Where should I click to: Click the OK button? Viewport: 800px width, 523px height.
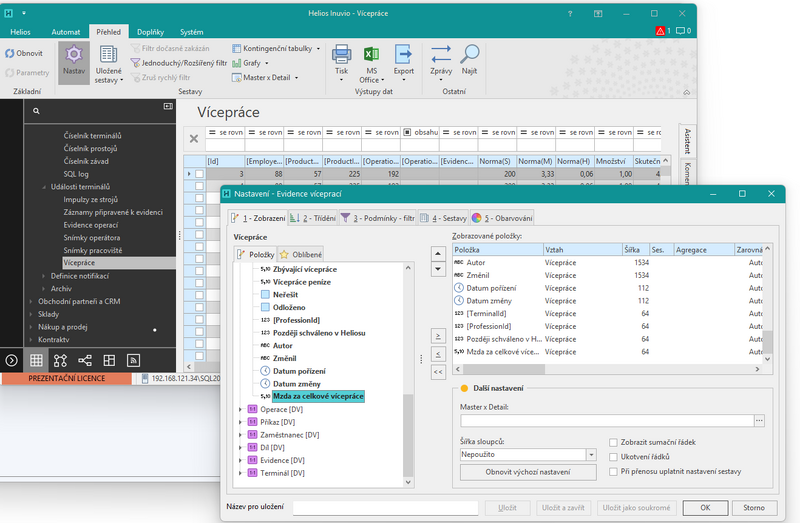(x=705, y=508)
